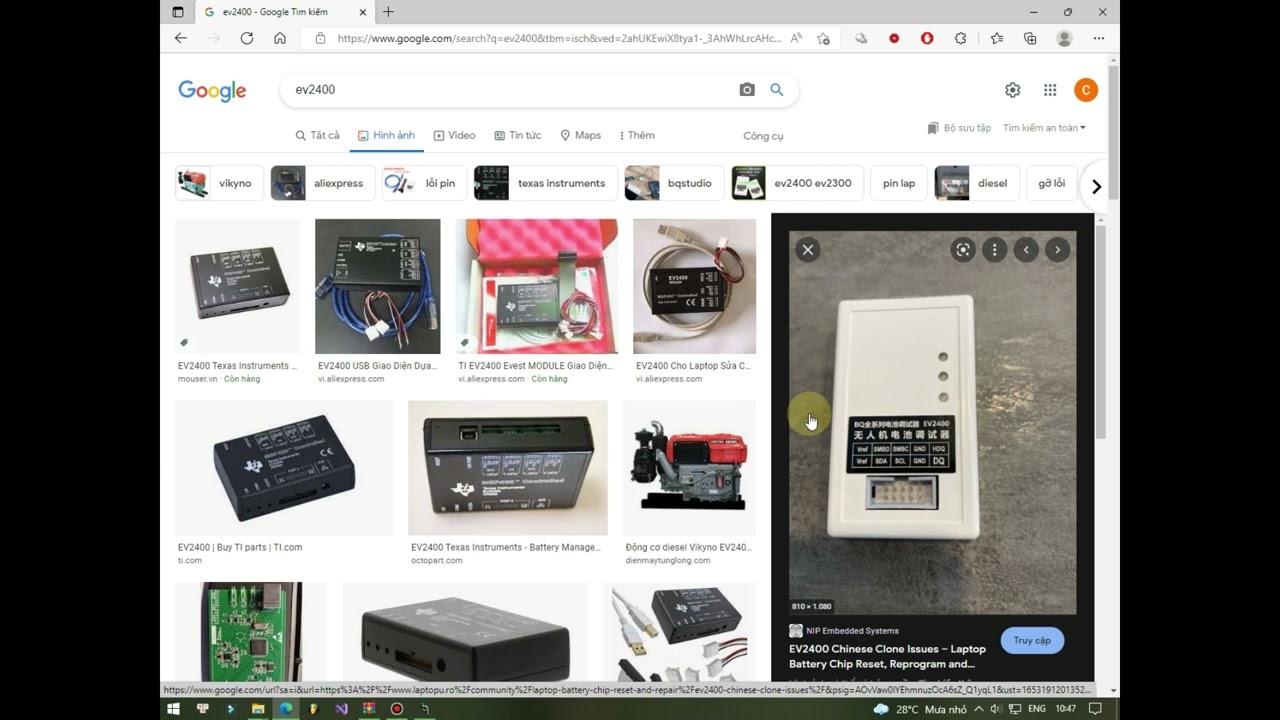1280x720 pixels.
Task: Open Động cơ diesel Vikyno thumbnail
Action: [689, 468]
